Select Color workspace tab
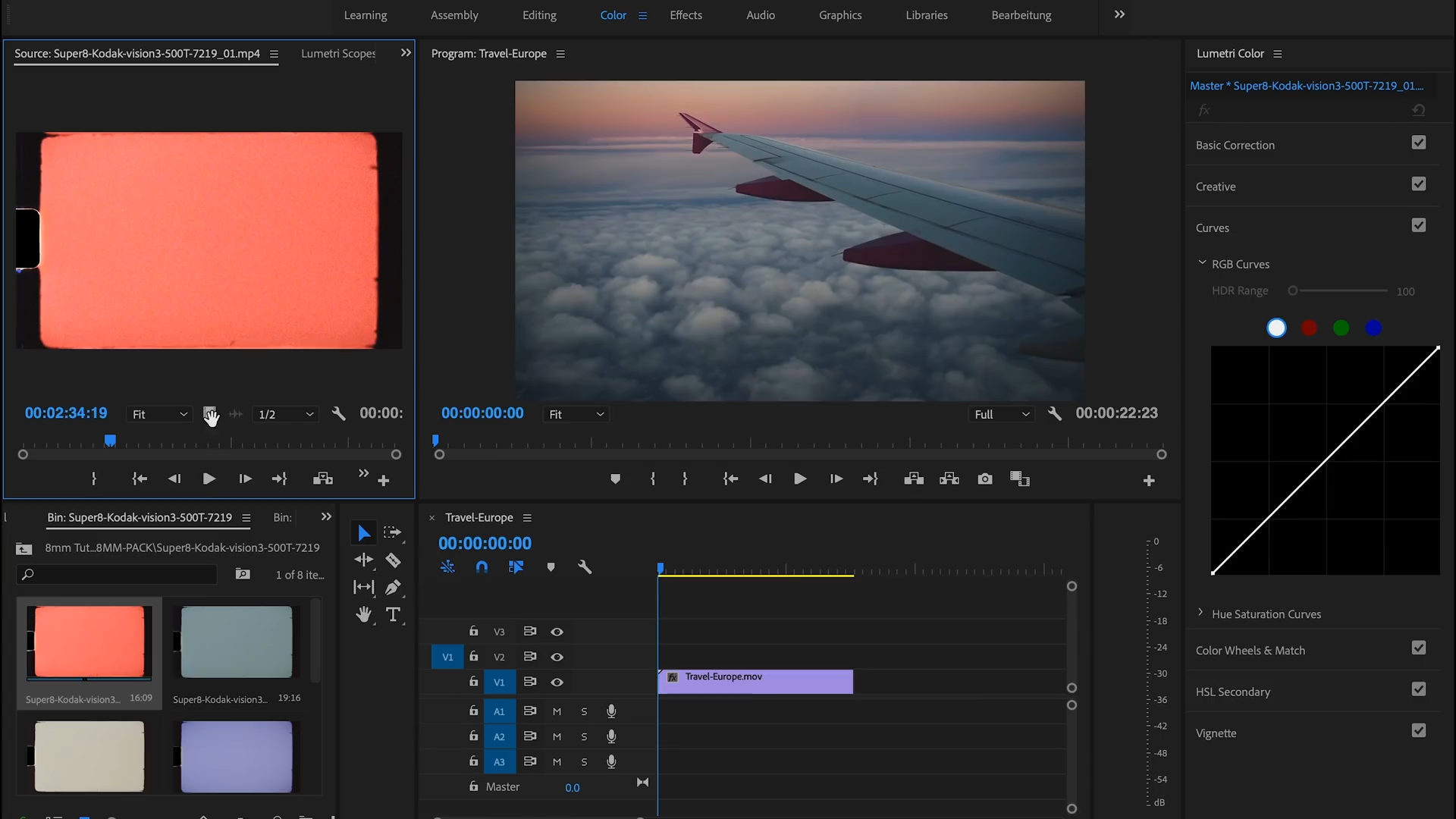Image resolution: width=1456 pixels, height=819 pixels. tap(613, 14)
